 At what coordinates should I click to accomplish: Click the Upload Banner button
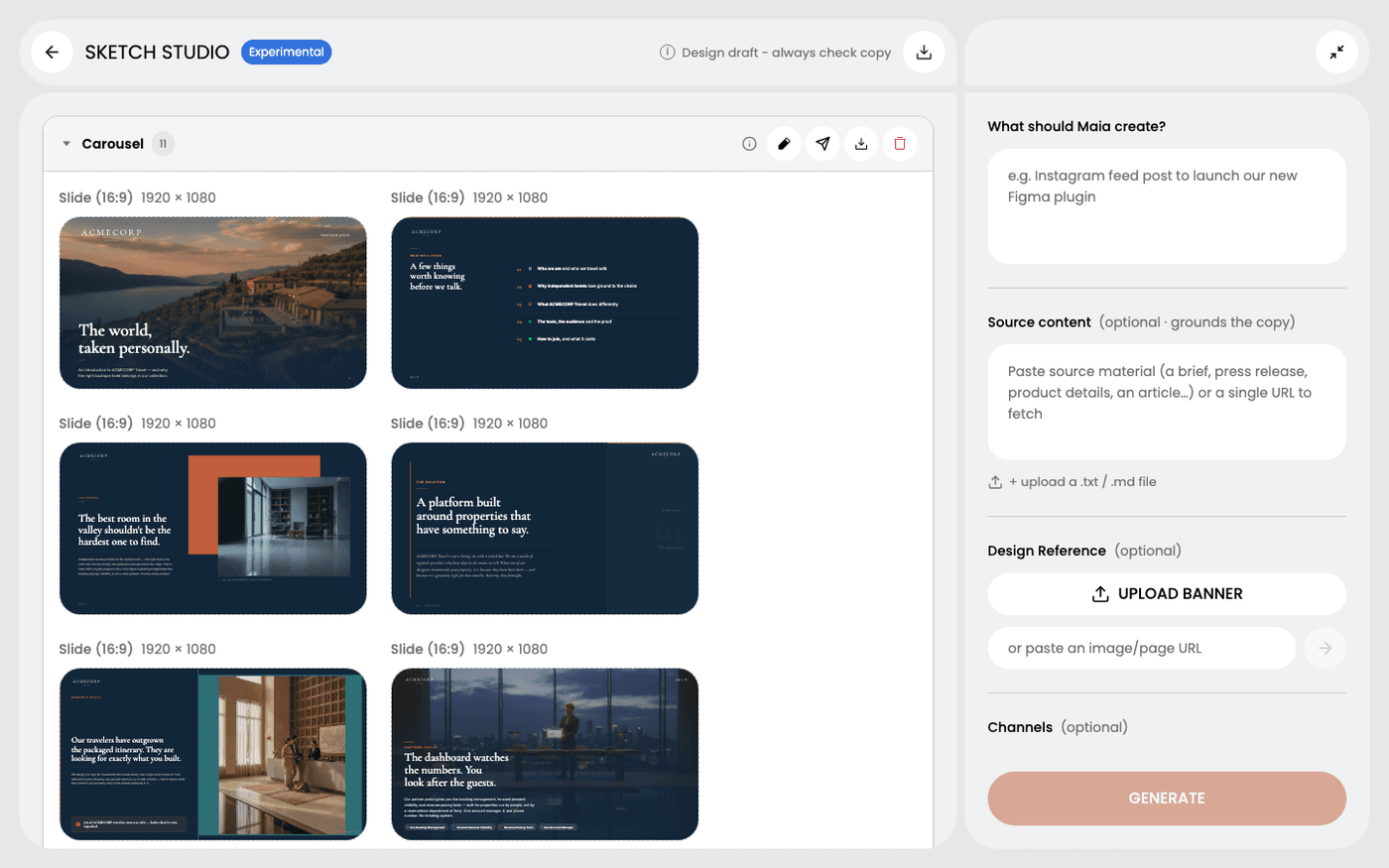pyautogui.click(x=1167, y=593)
